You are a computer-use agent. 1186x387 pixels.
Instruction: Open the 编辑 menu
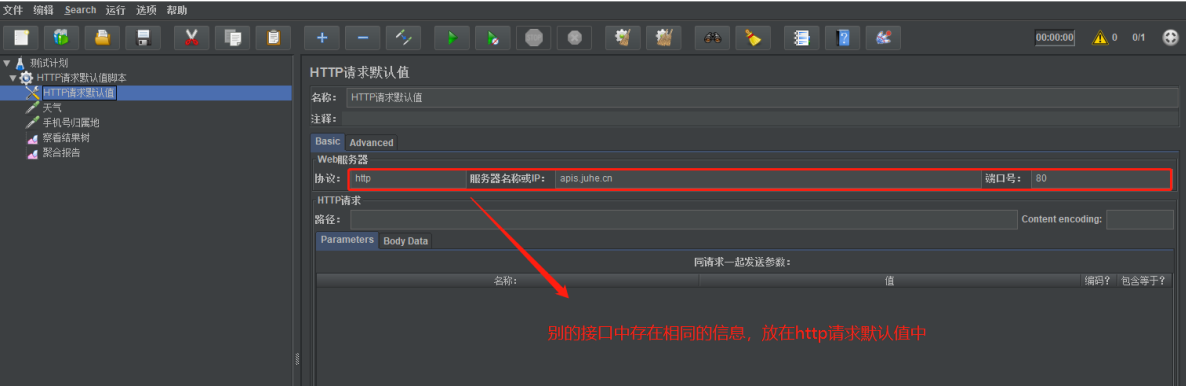43,10
